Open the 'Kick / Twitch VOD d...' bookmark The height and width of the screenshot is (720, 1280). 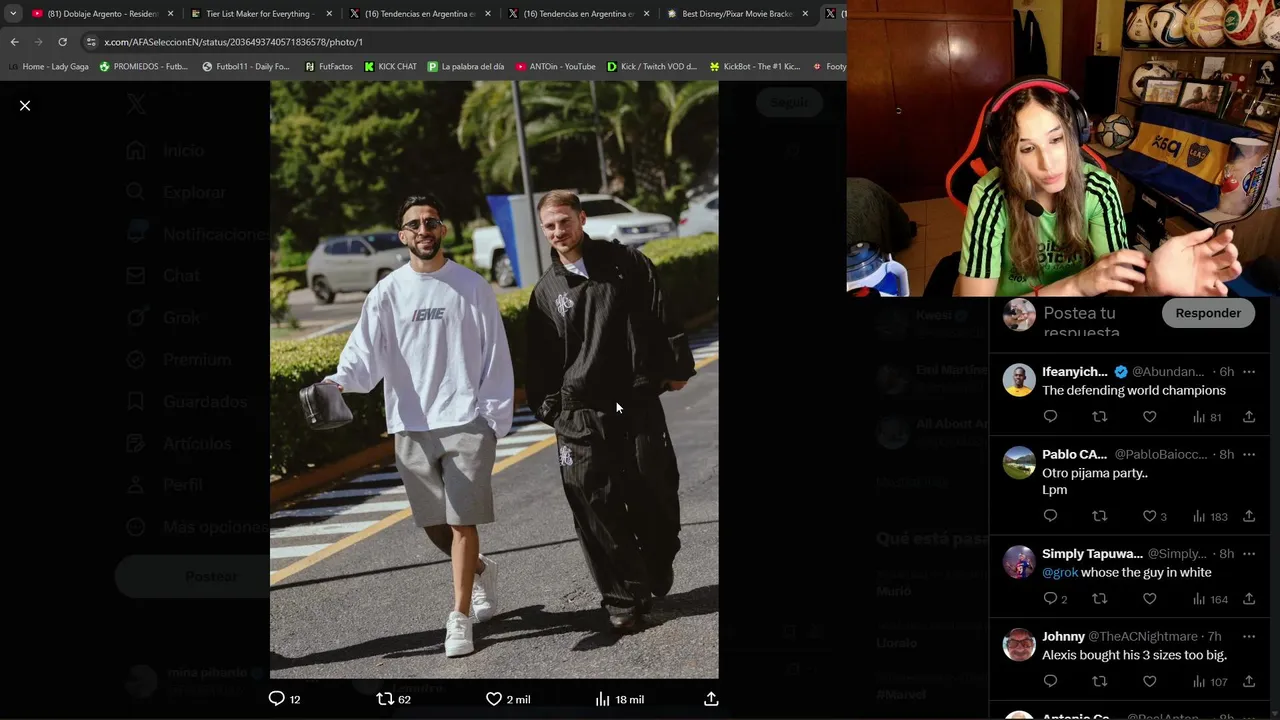(x=652, y=67)
